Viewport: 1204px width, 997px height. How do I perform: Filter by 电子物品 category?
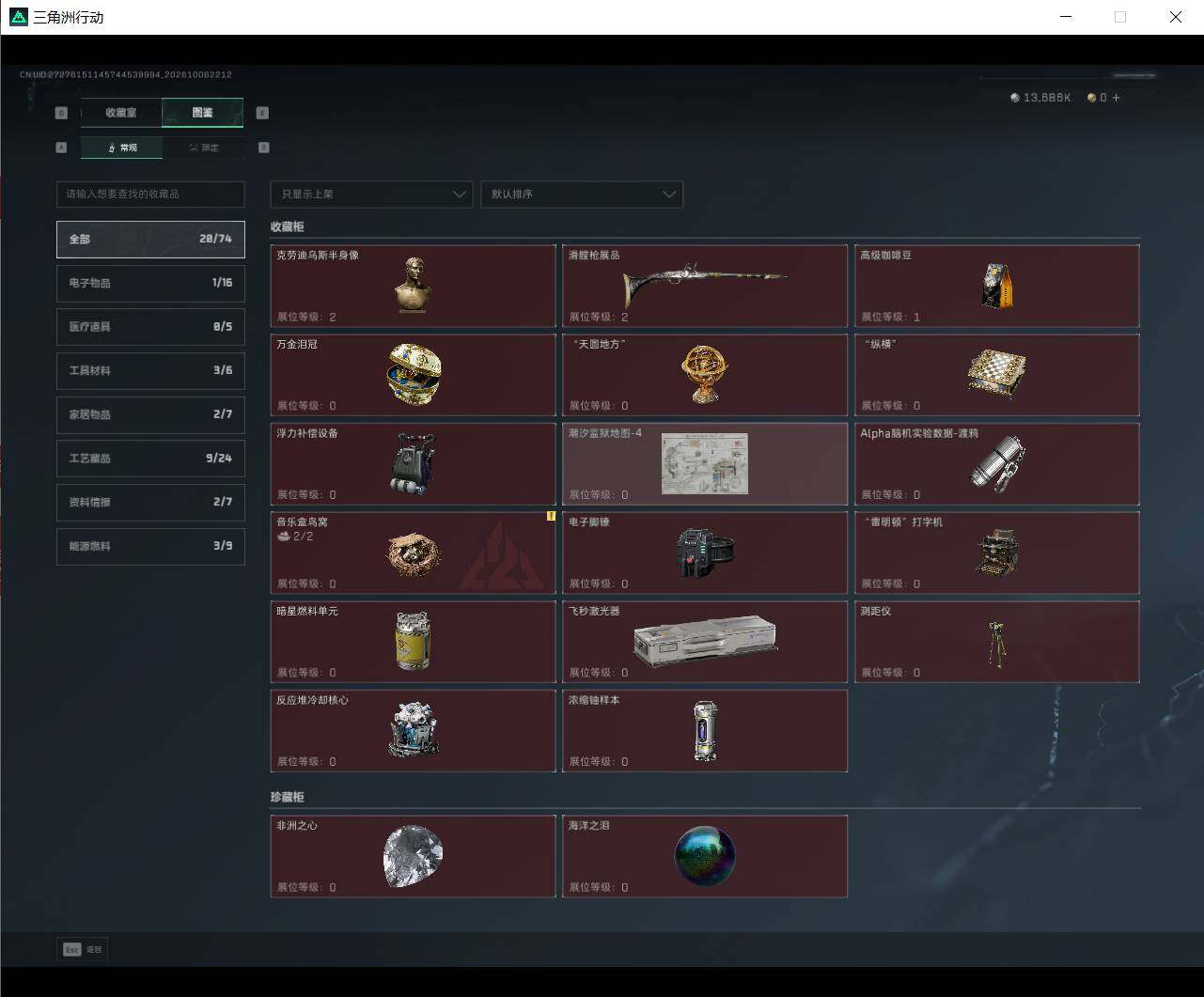[x=150, y=283]
